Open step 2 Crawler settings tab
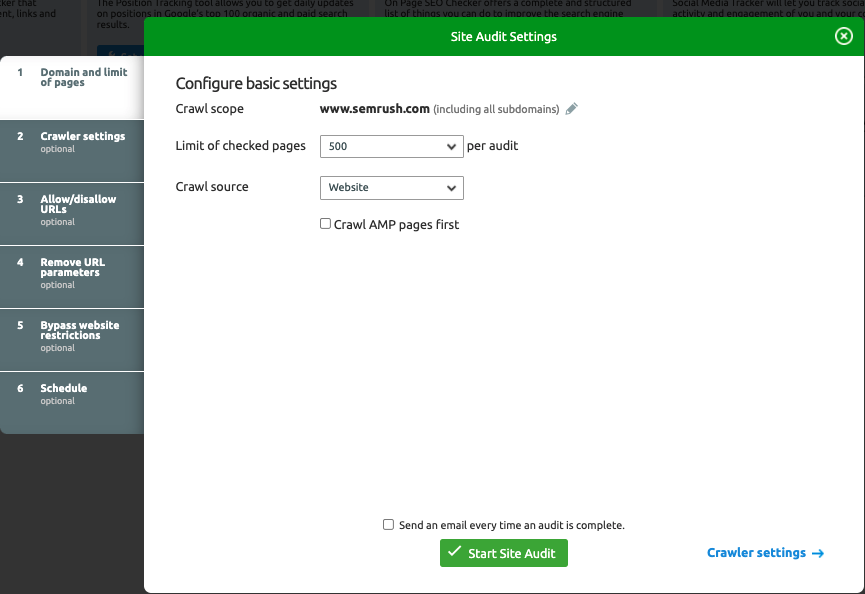Screen dimensions: 865x594 (x=72, y=151)
